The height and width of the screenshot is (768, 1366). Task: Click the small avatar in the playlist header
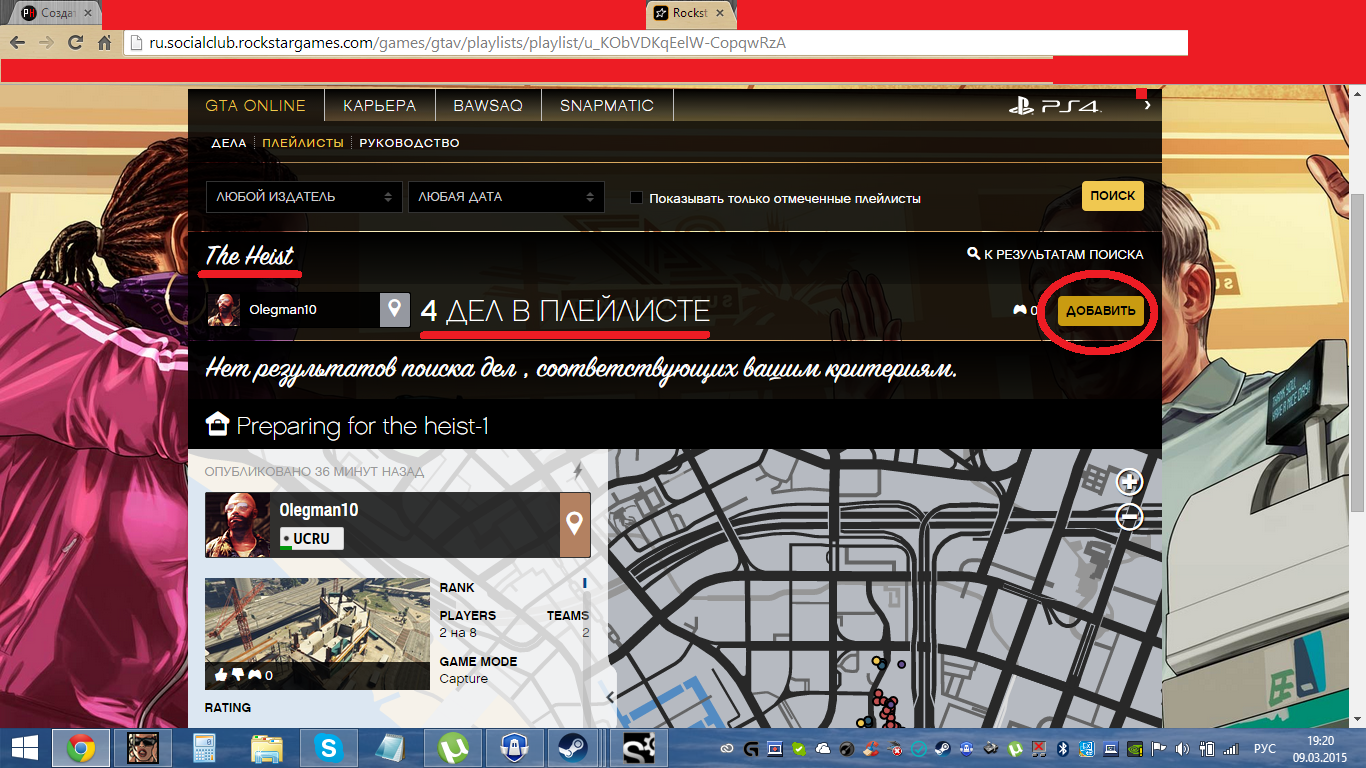[x=224, y=310]
